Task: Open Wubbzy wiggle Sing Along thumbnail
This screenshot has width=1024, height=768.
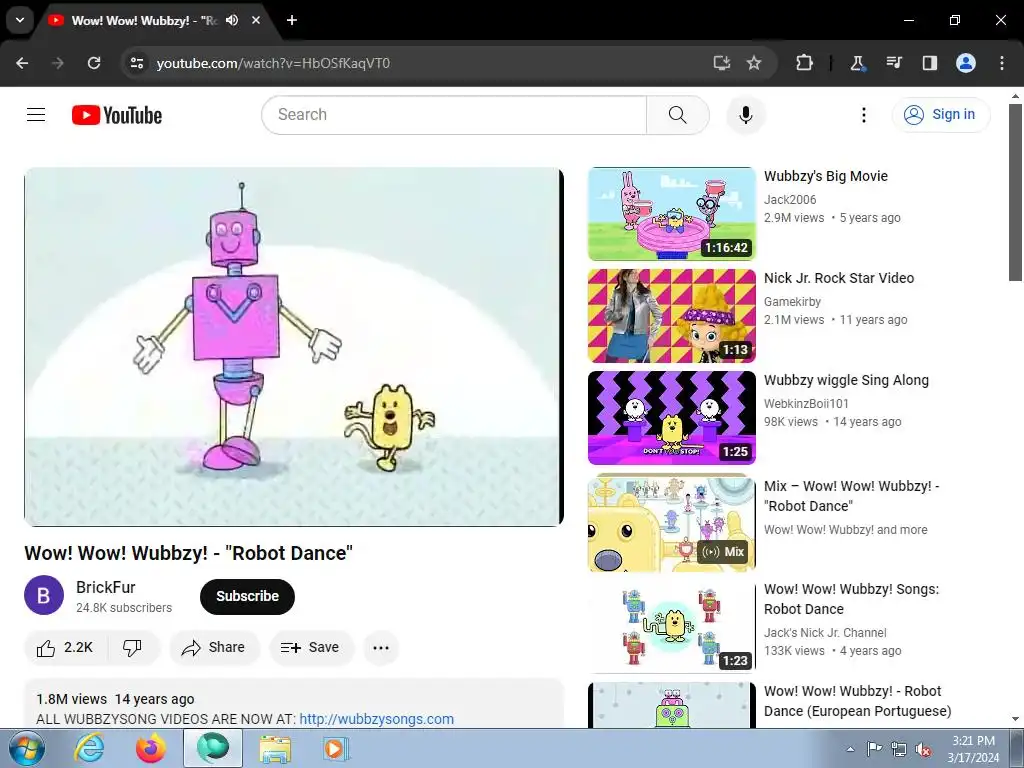Action: (x=672, y=418)
